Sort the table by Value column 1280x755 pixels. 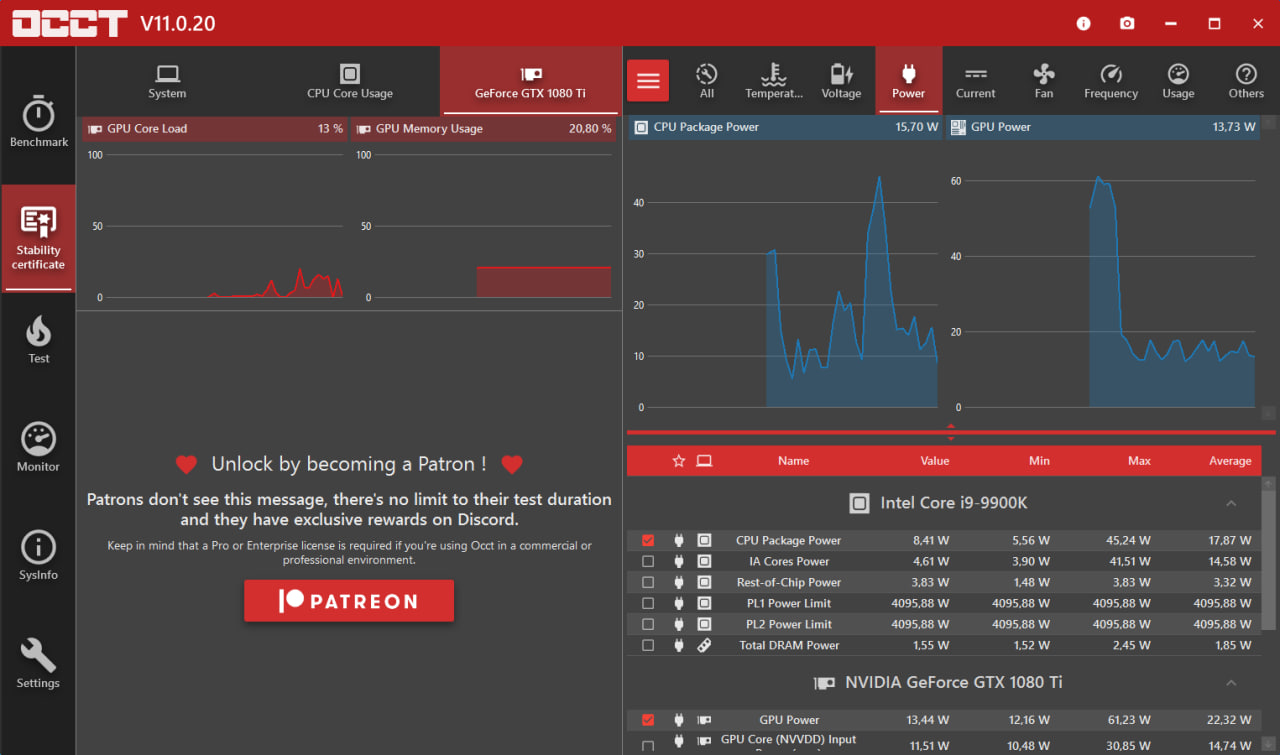(935, 461)
